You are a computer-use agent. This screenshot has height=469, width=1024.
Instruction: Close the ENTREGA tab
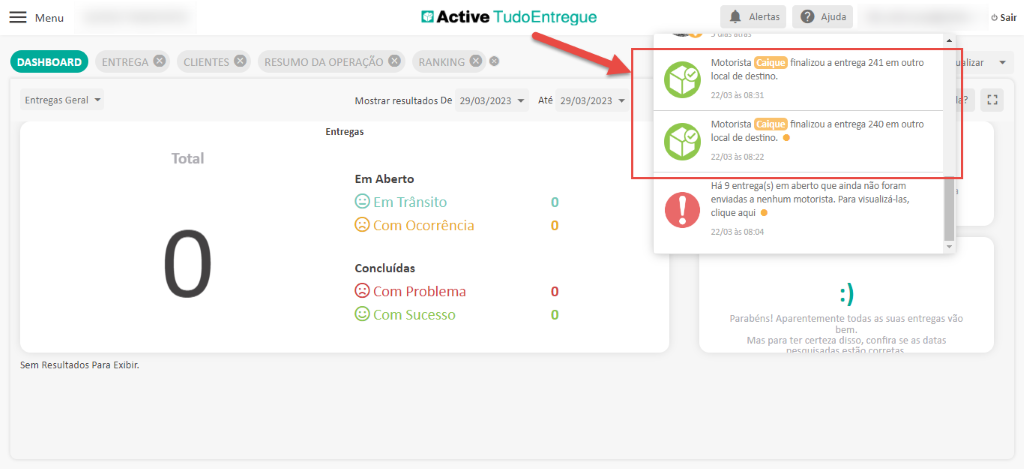pos(159,62)
